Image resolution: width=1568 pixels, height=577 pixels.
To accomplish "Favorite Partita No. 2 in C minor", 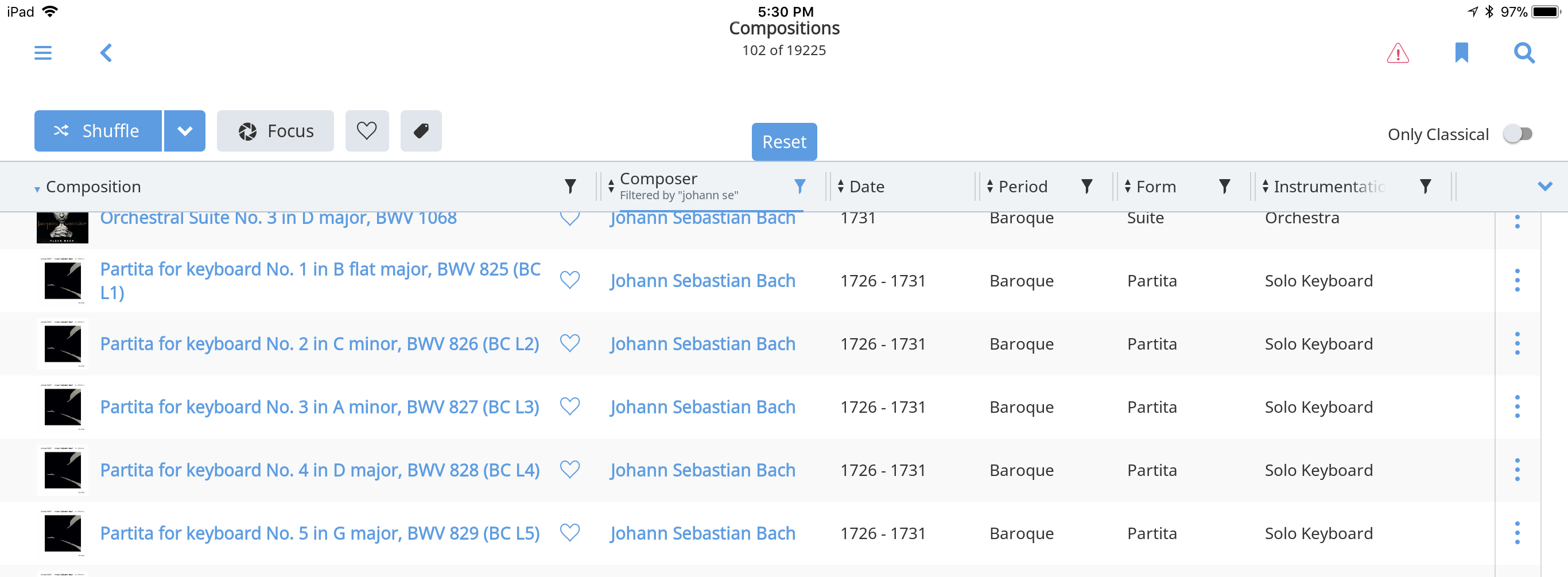I will [570, 343].
